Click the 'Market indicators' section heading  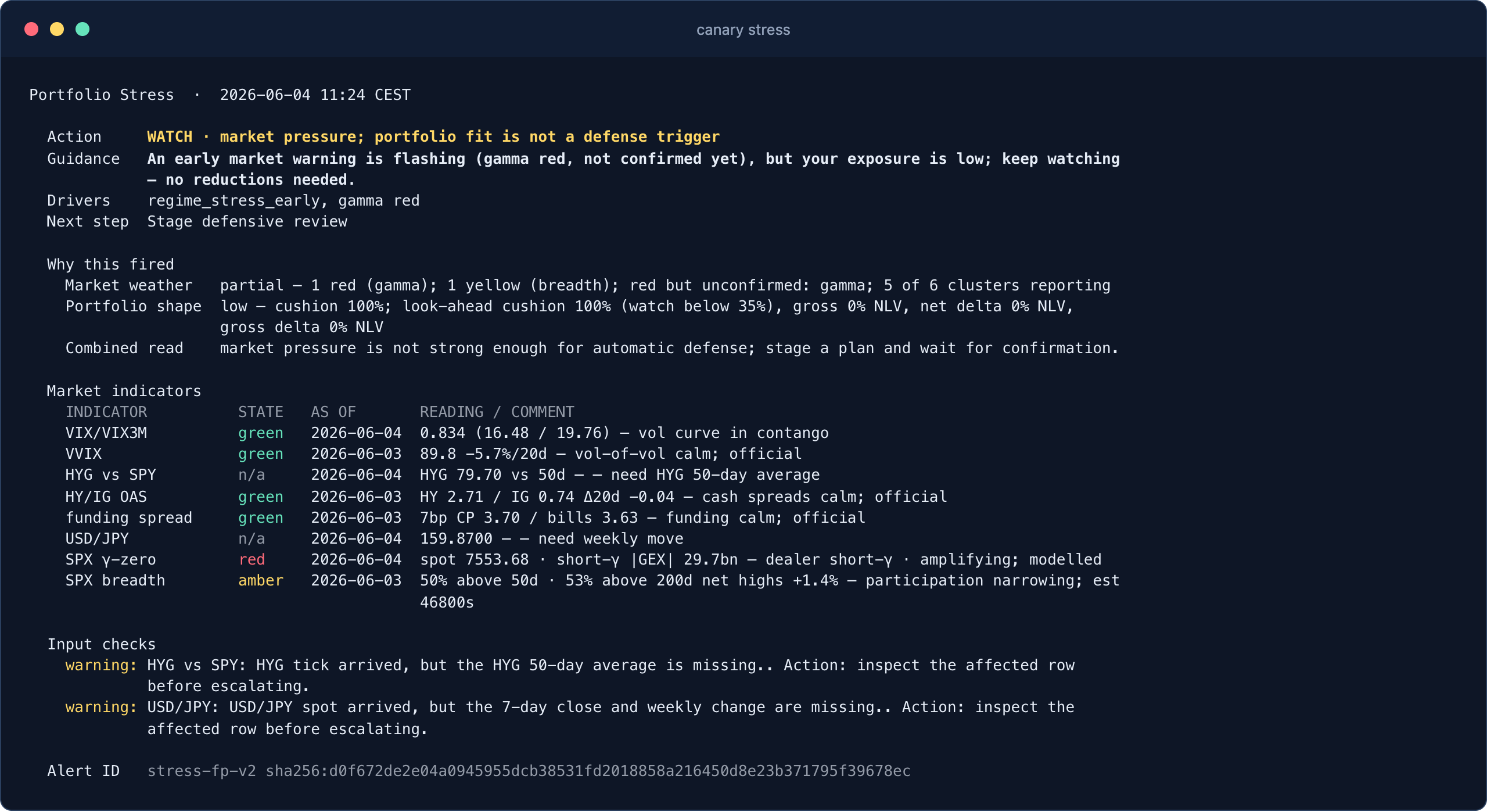(124, 391)
